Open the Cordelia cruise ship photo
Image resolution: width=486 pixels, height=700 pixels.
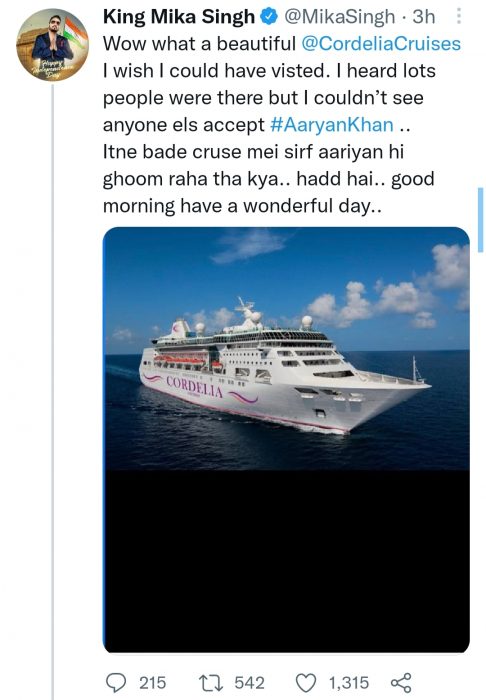pyautogui.click(x=286, y=349)
